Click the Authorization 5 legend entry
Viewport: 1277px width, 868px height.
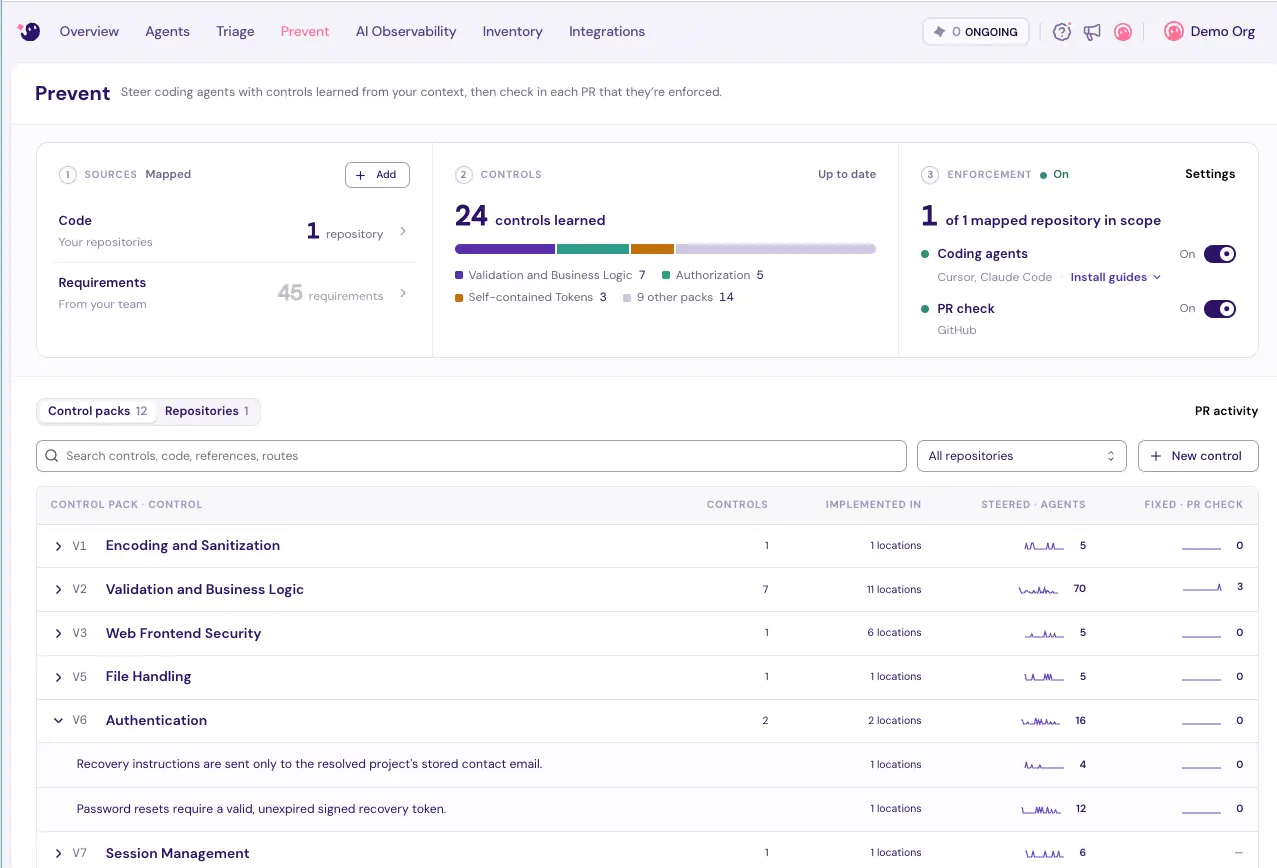(x=713, y=275)
